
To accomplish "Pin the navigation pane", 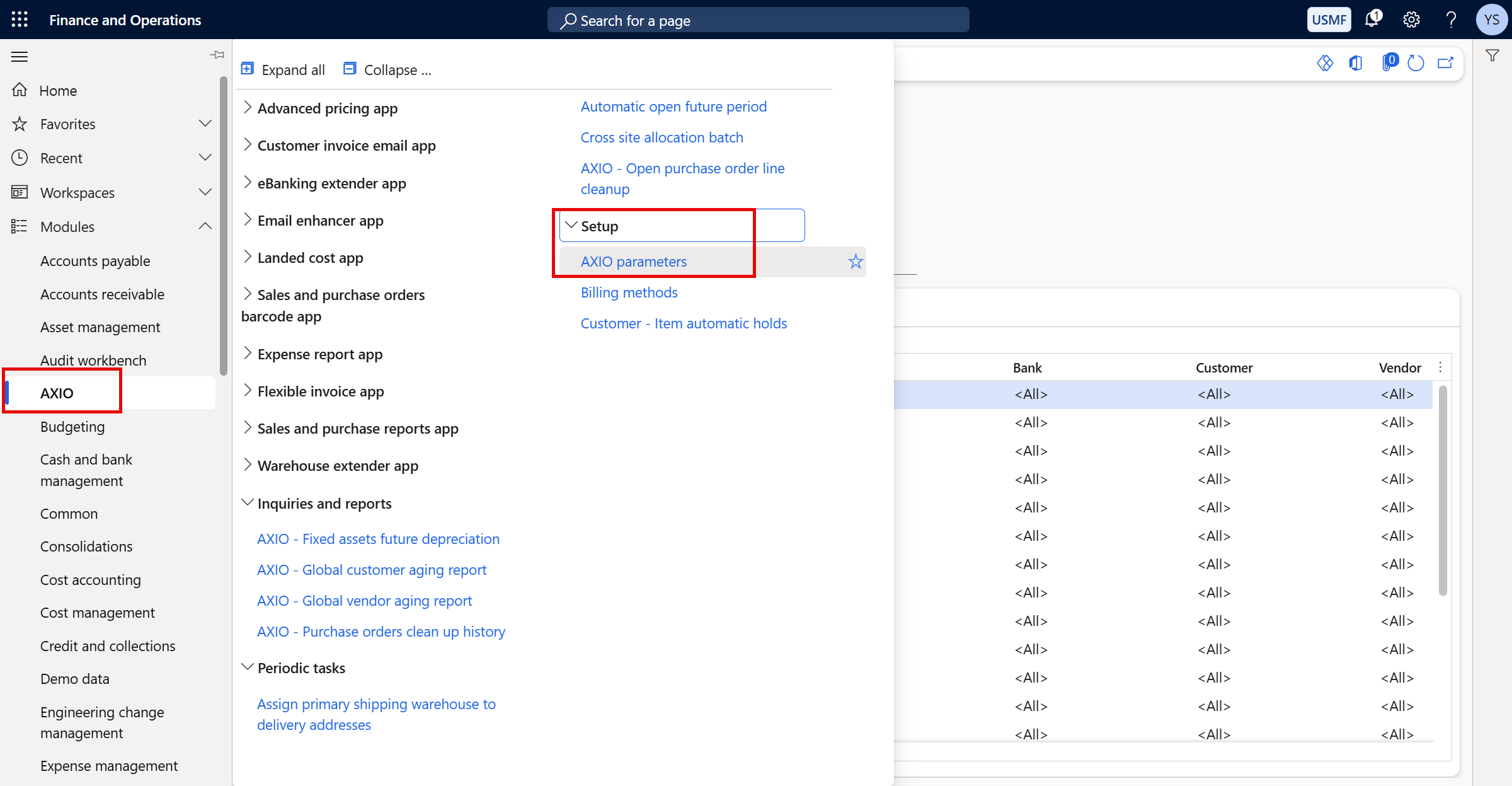I will pyautogui.click(x=217, y=55).
